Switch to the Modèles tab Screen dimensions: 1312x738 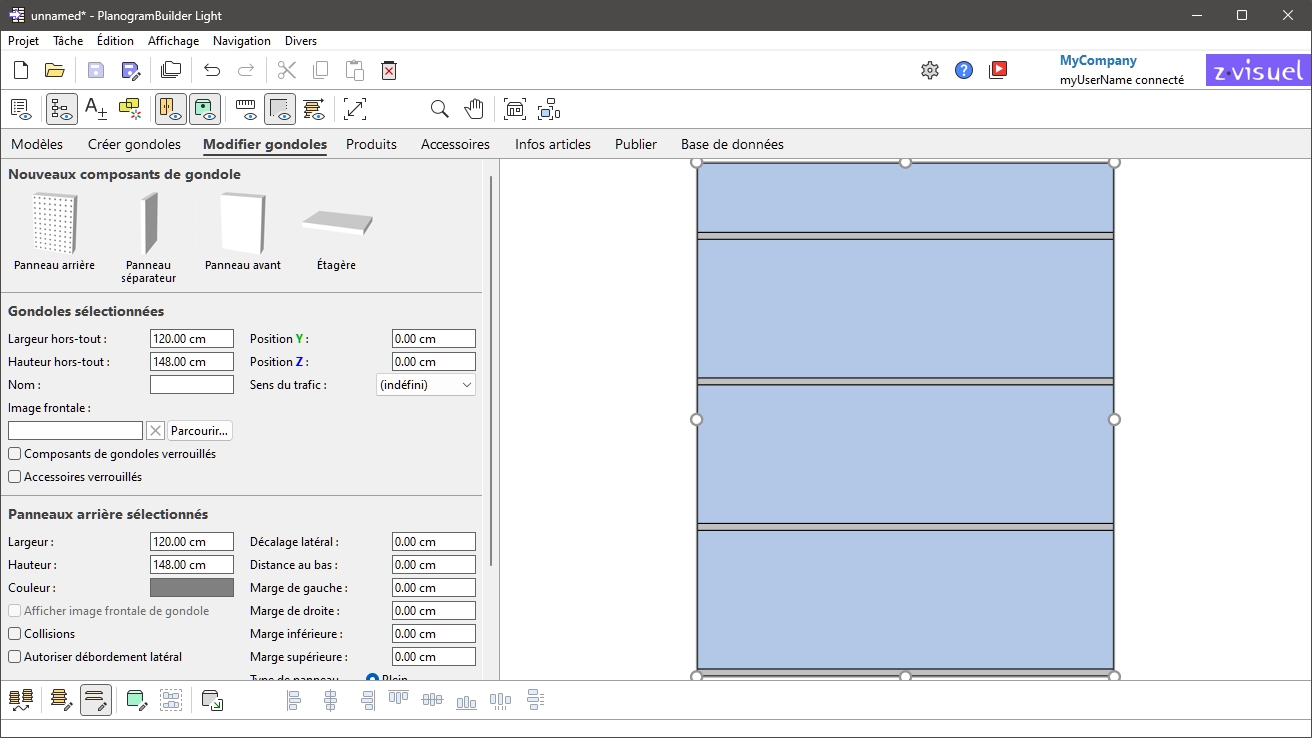coord(37,144)
